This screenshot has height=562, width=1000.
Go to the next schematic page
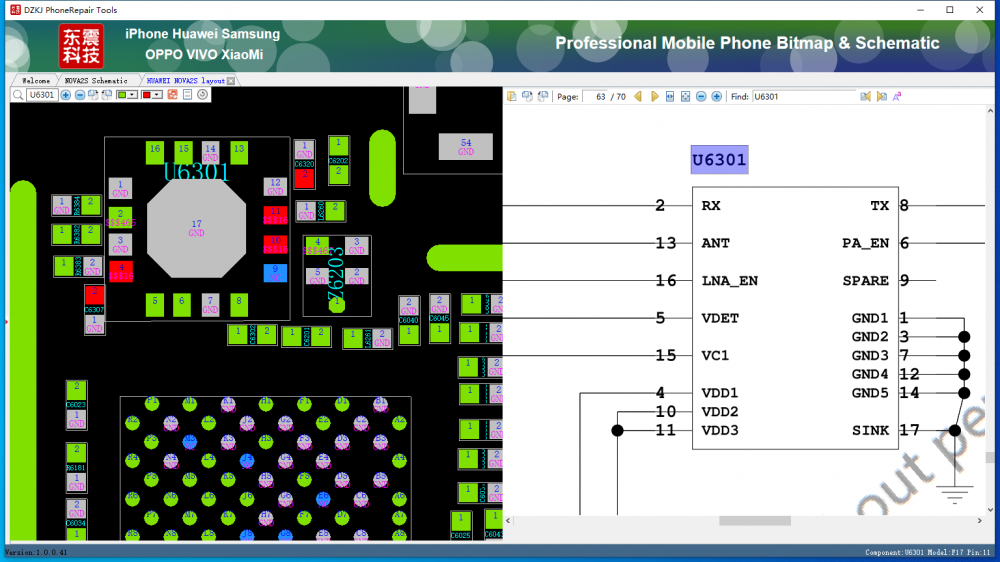[x=654, y=96]
